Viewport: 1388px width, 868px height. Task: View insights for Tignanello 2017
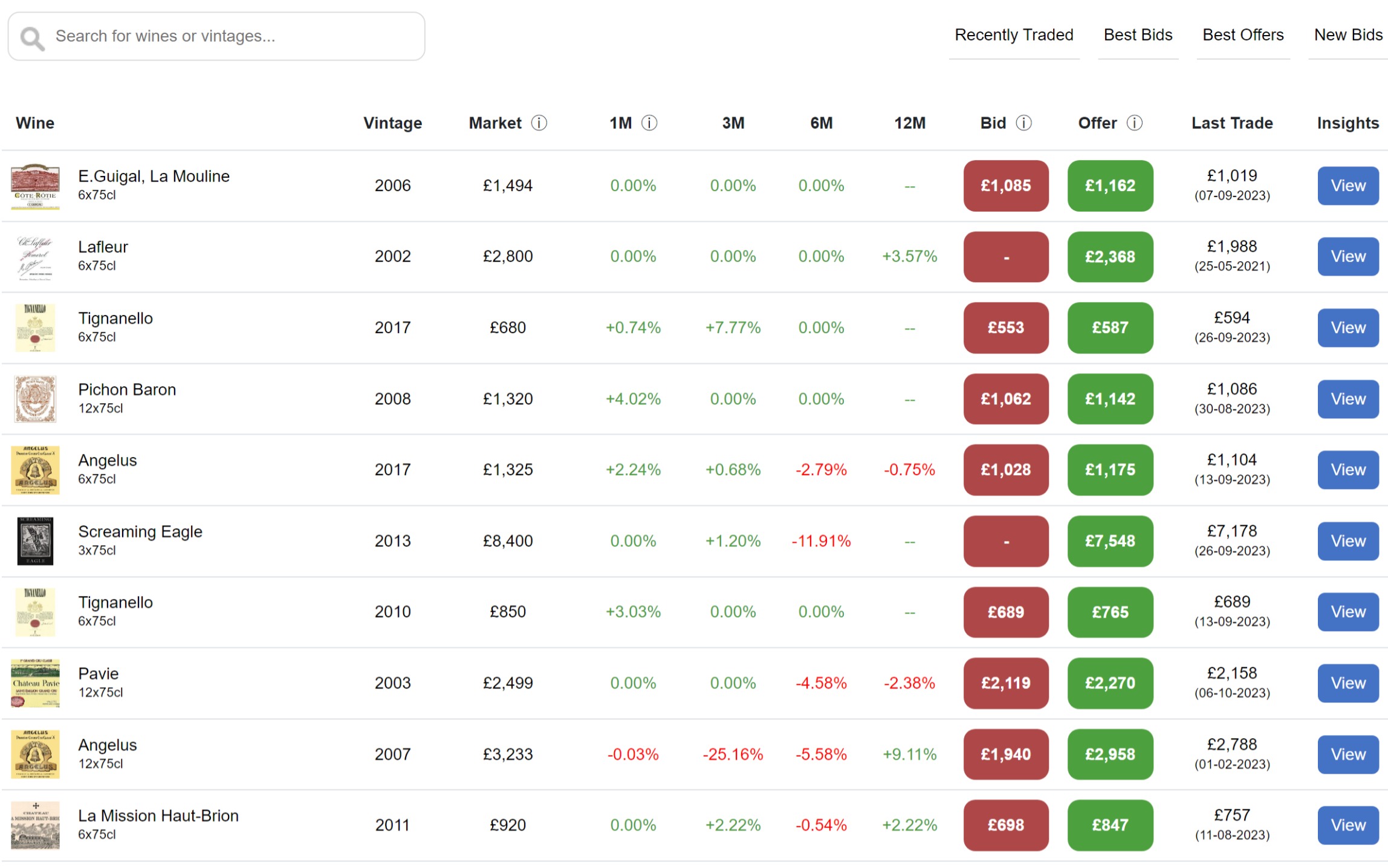(x=1347, y=328)
